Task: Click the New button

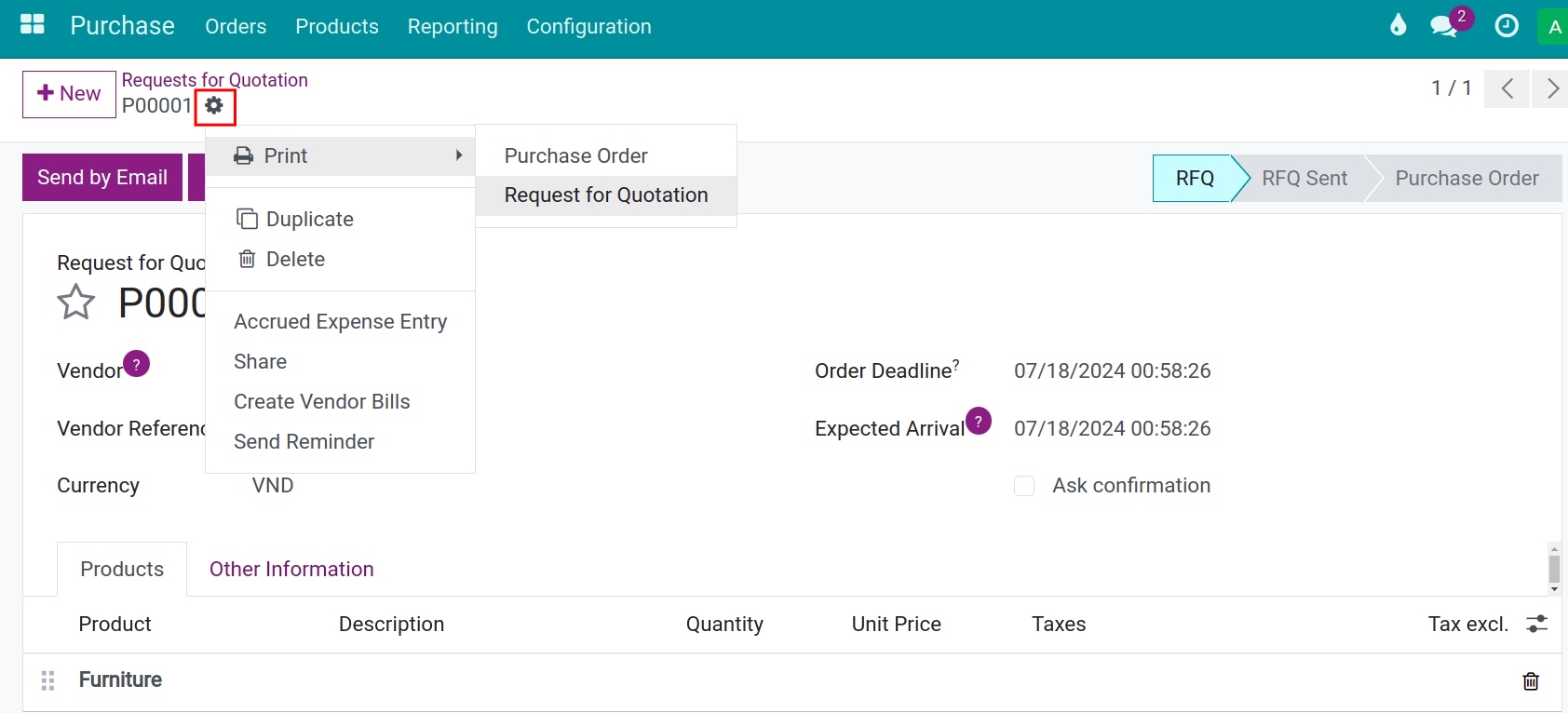Action: pos(69,94)
